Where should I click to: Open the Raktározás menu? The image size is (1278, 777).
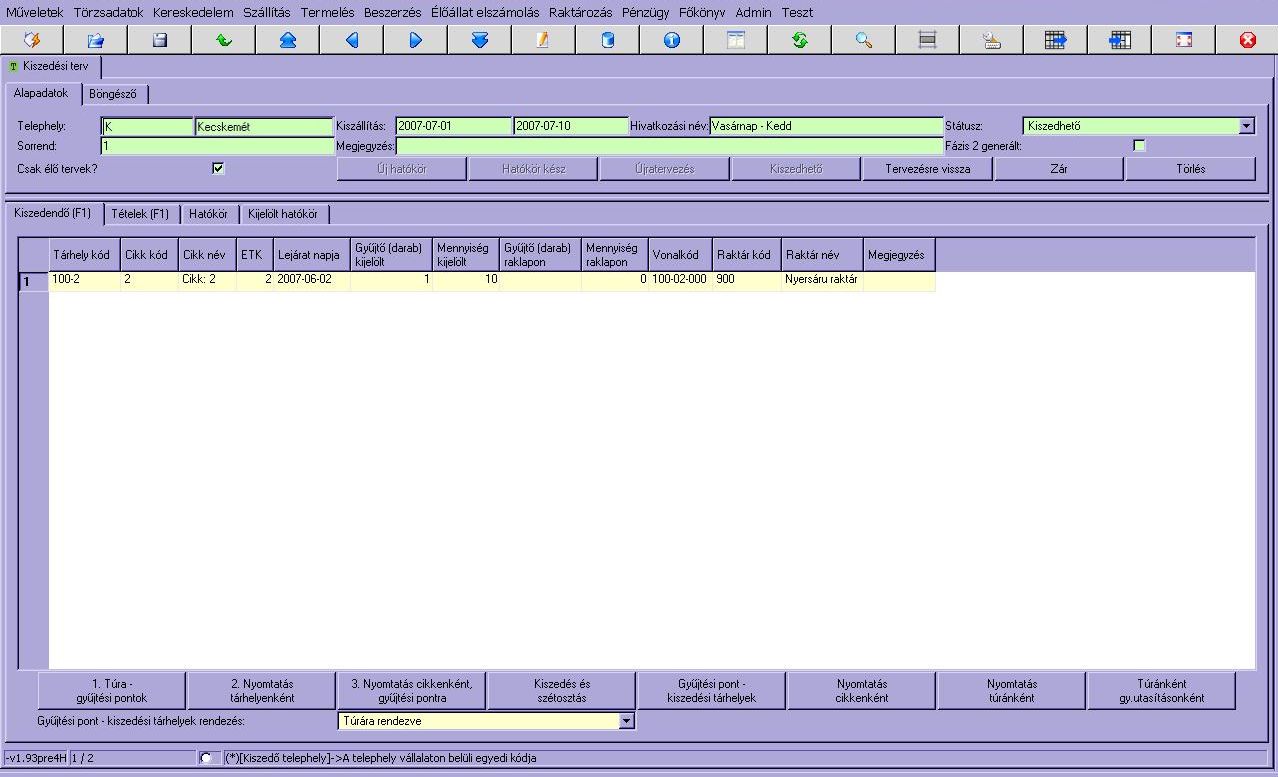tap(580, 13)
